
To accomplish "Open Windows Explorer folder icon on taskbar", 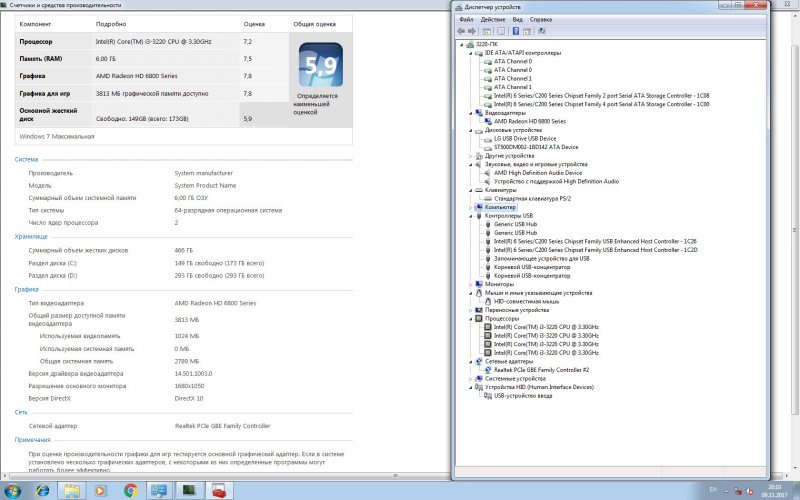I will [72, 491].
